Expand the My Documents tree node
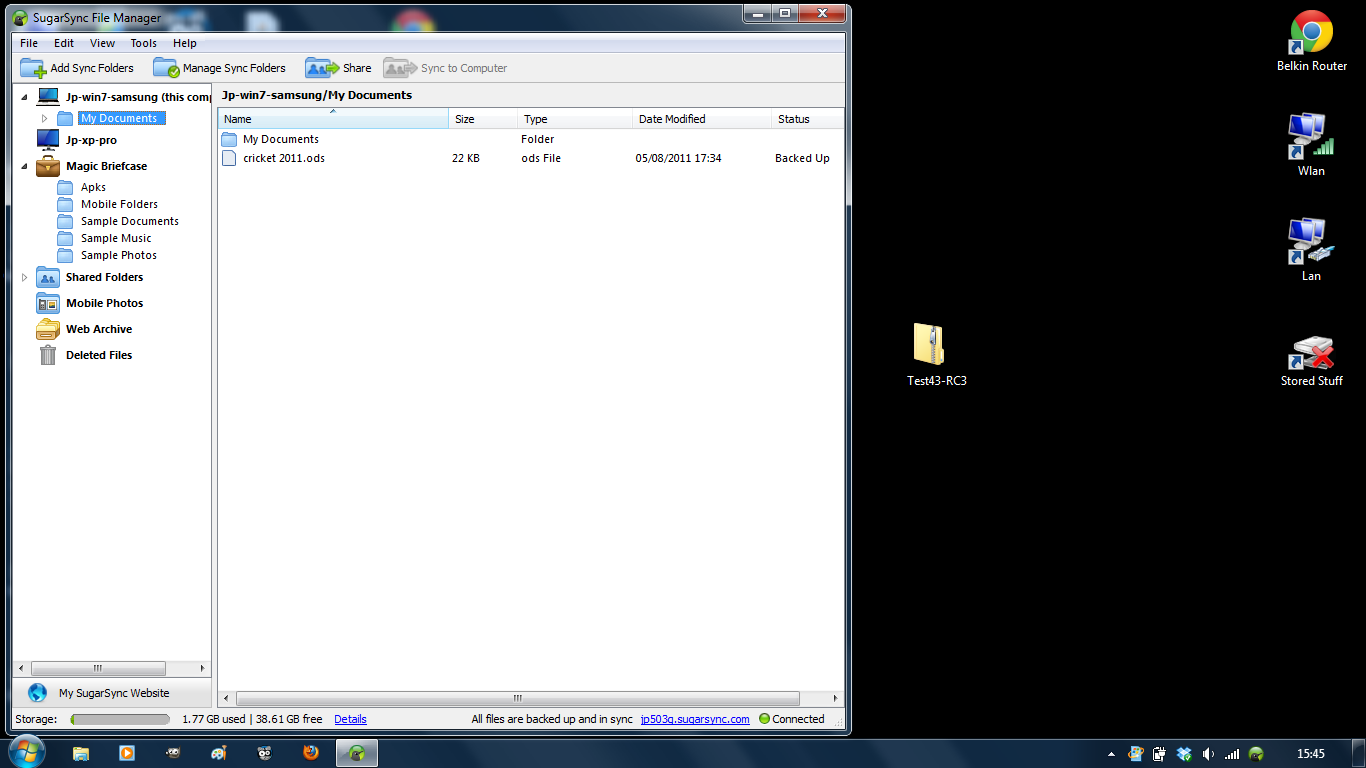The width and height of the screenshot is (1366, 768). click(x=44, y=118)
